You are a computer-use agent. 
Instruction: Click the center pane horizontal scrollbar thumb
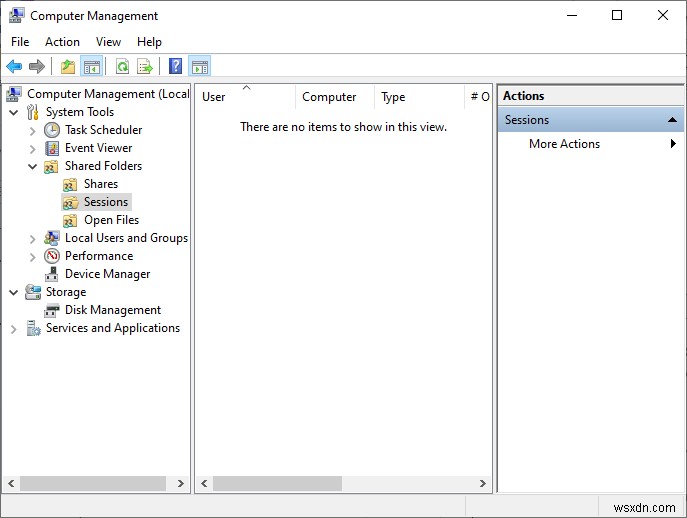point(277,483)
